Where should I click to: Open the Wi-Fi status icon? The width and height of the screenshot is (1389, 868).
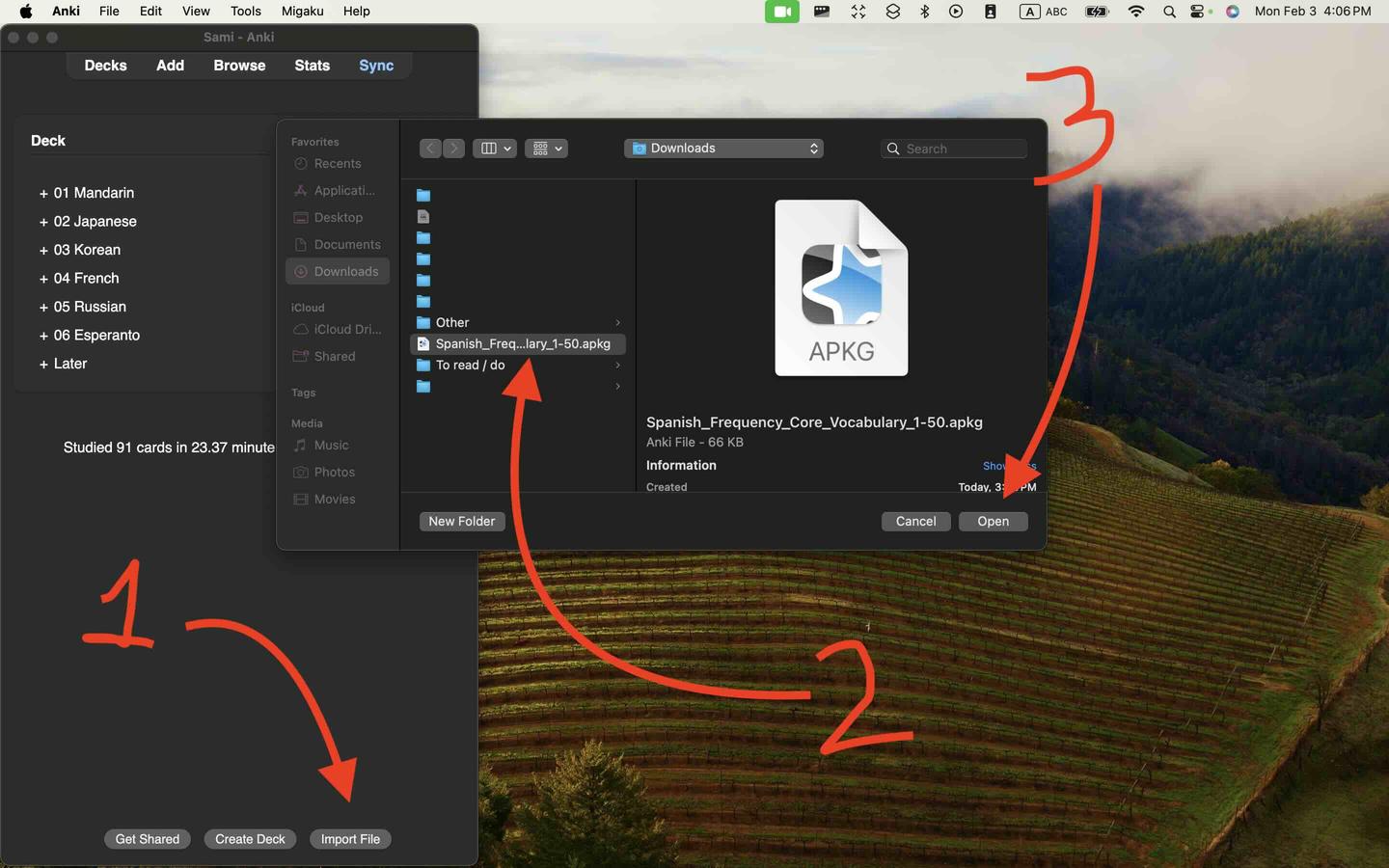(1136, 12)
